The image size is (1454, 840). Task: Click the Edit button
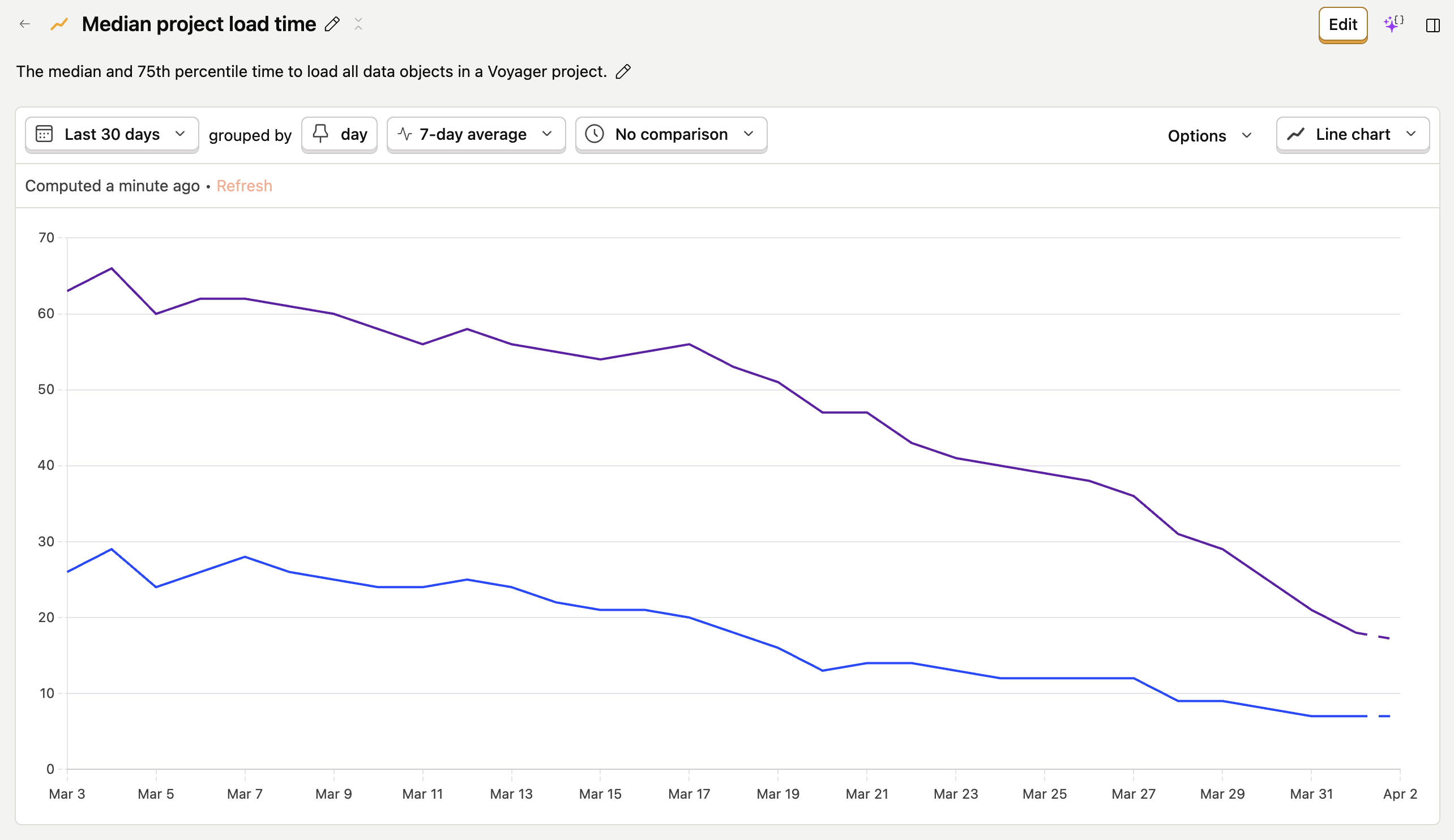tap(1342, 25)
